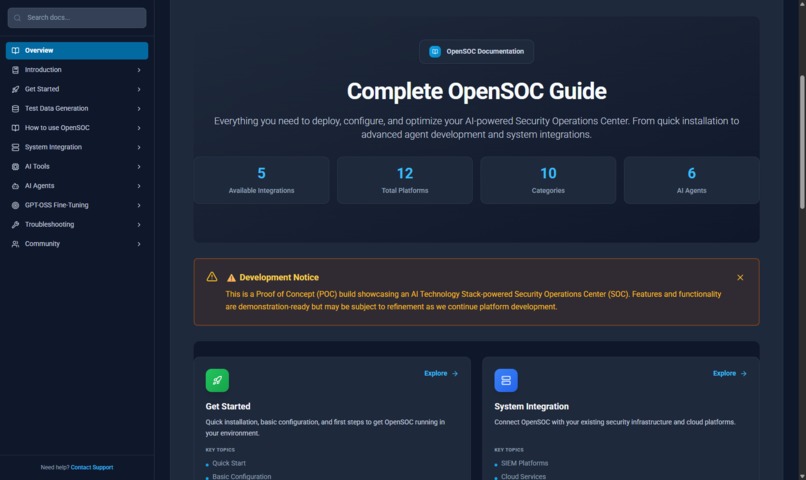Expand the System Integration sidebar chevron
The width and height of the screenshot is (806, 480).
tap(139, 147)
